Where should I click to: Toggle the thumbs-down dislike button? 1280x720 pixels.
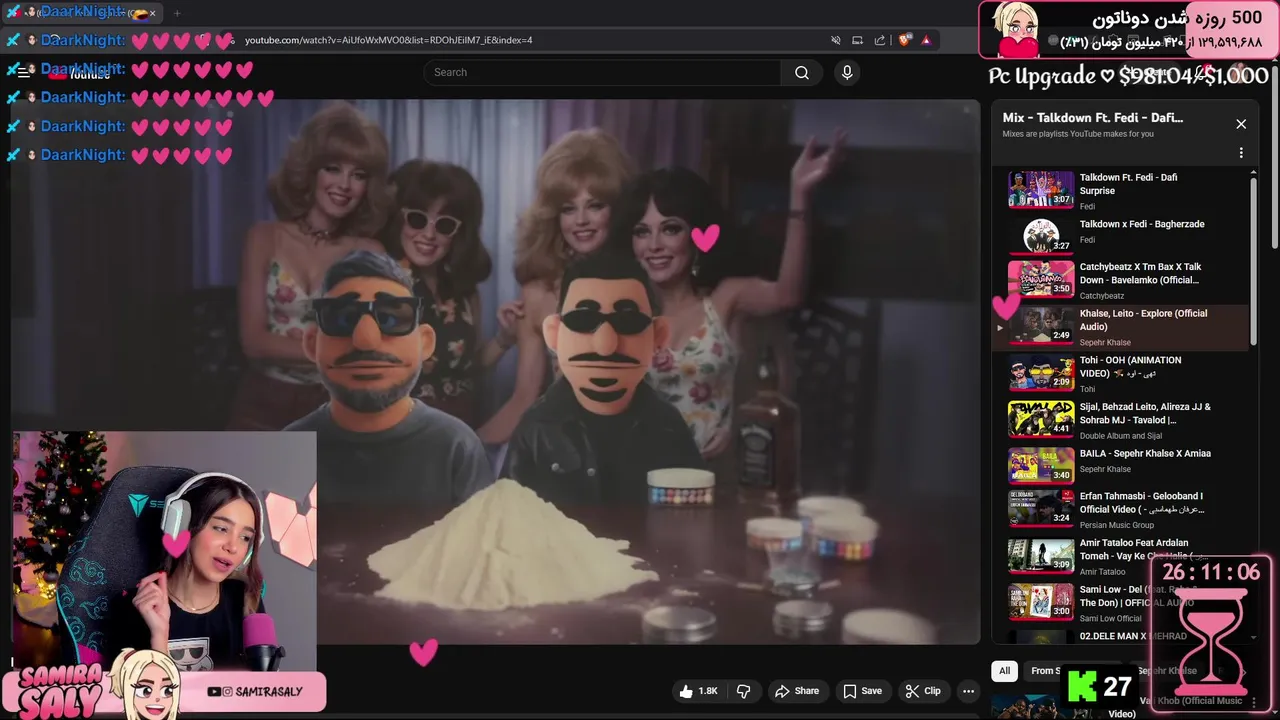743,691
